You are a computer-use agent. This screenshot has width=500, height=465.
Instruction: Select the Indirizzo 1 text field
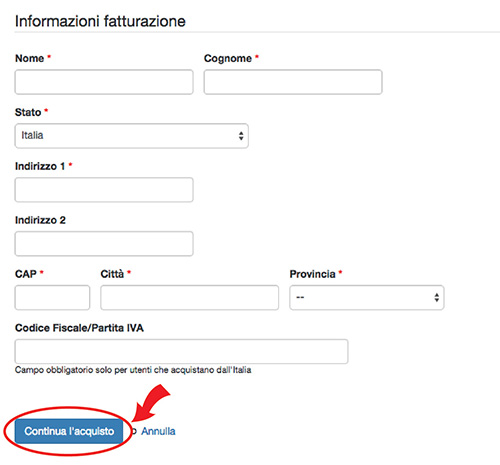[x=104, y=190]
